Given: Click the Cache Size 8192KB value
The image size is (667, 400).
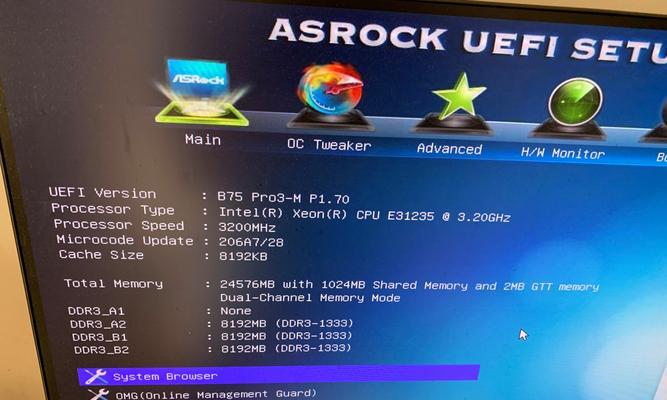Looking at the screenshot, I should pyautogui.click(x=243, y=256).
